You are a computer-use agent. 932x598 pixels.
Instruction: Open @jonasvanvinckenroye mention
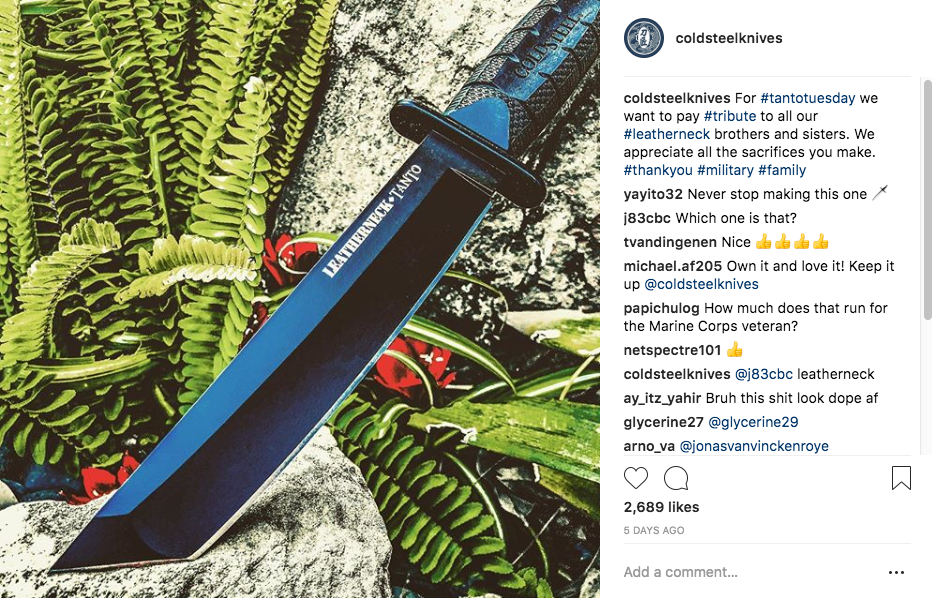754,446
